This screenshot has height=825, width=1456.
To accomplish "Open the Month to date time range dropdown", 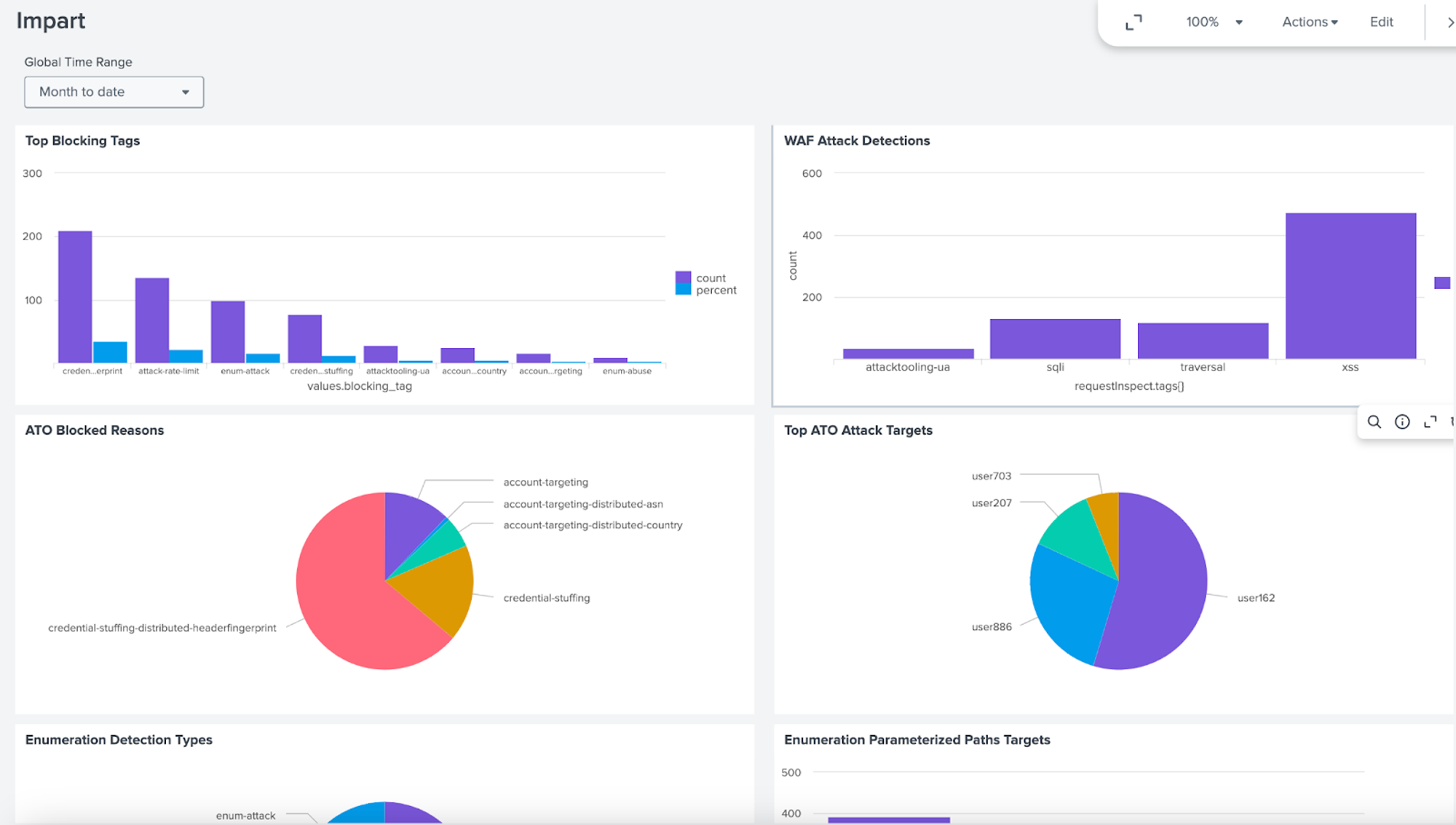I will 114,92.
